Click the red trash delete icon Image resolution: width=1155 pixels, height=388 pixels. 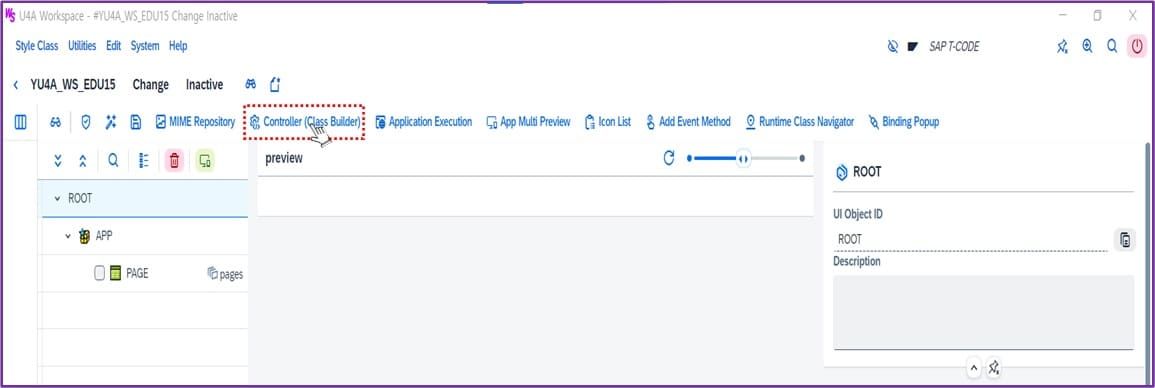[174, 161]
